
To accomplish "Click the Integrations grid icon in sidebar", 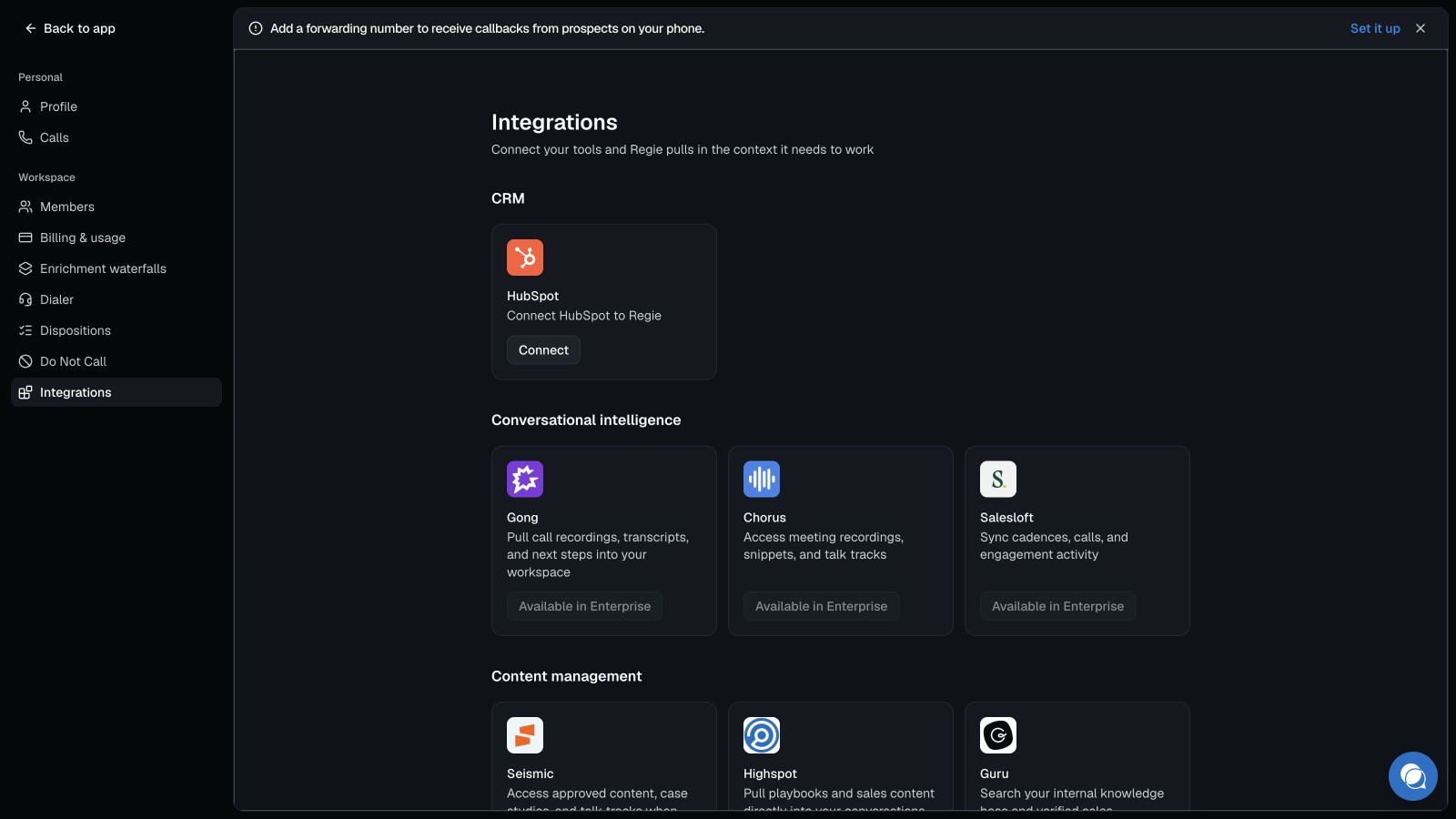I will pos(25,392).
